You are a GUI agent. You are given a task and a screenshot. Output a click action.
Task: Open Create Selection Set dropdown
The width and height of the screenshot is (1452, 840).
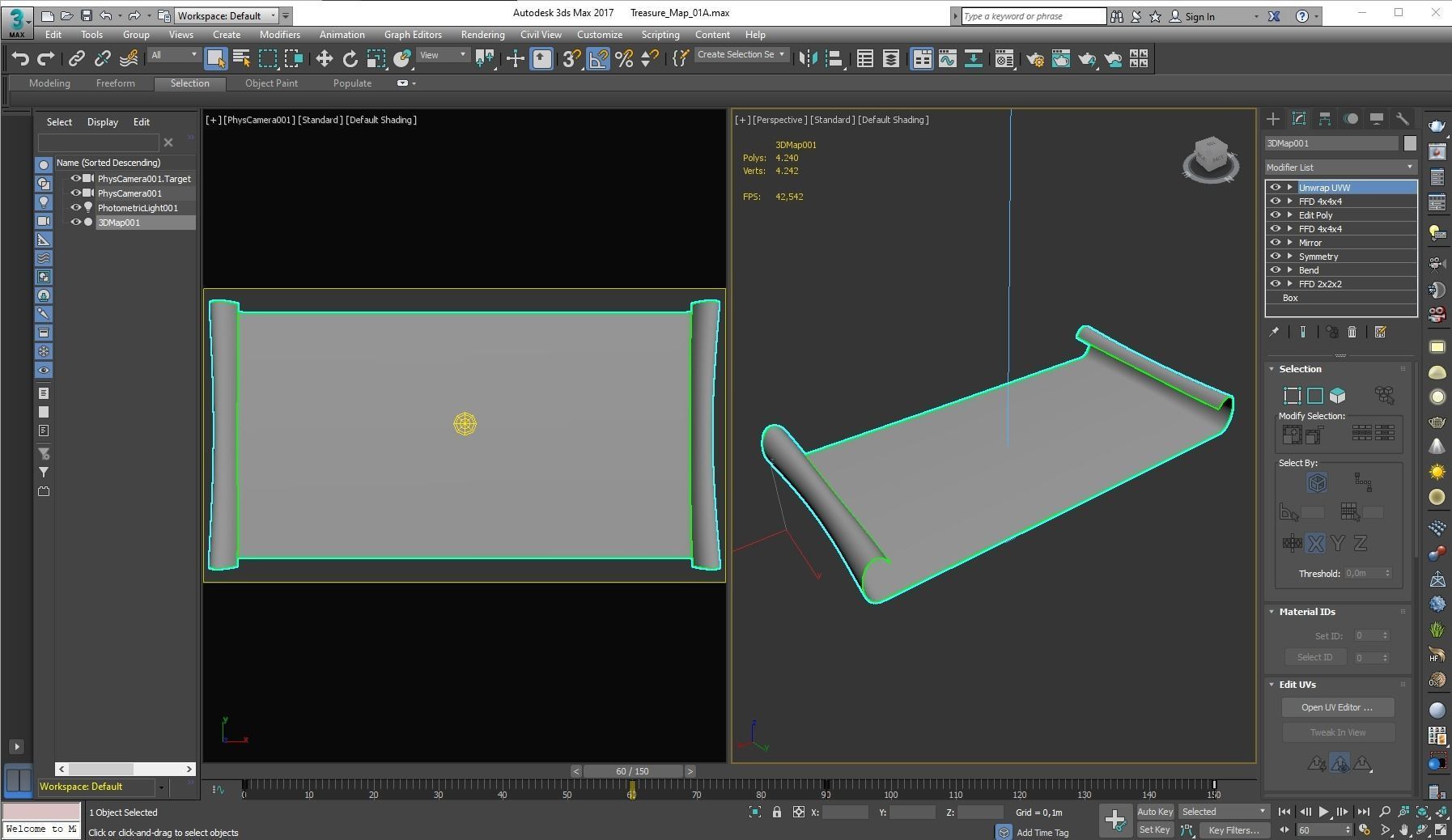point(741,55)
